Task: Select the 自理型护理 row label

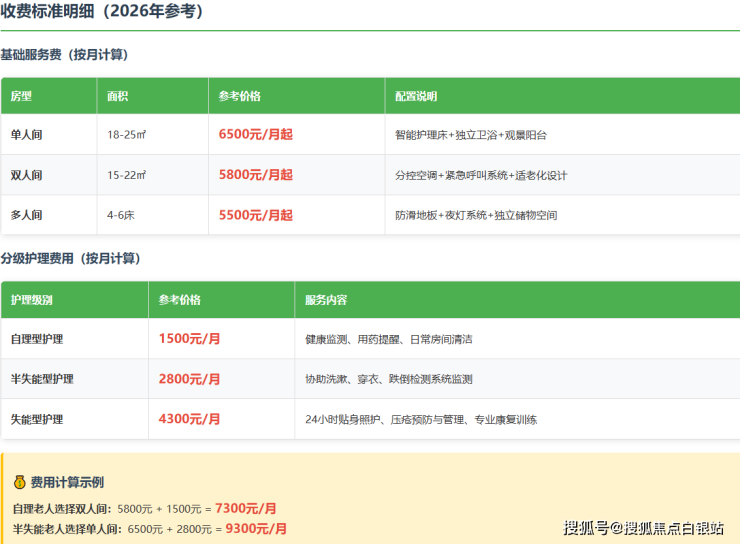Action: point(37,339)
